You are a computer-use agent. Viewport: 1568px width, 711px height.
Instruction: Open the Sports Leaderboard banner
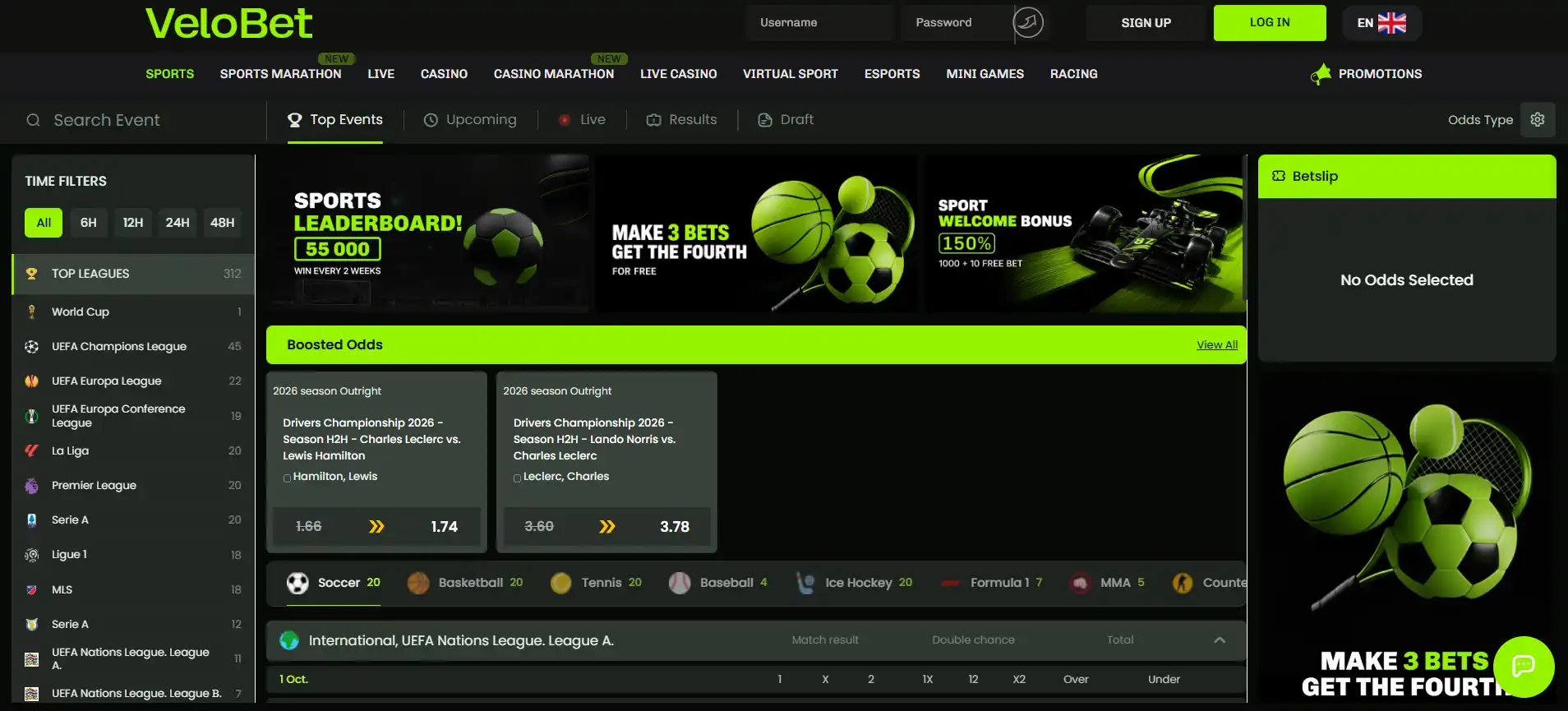click(x=428, y=233)
